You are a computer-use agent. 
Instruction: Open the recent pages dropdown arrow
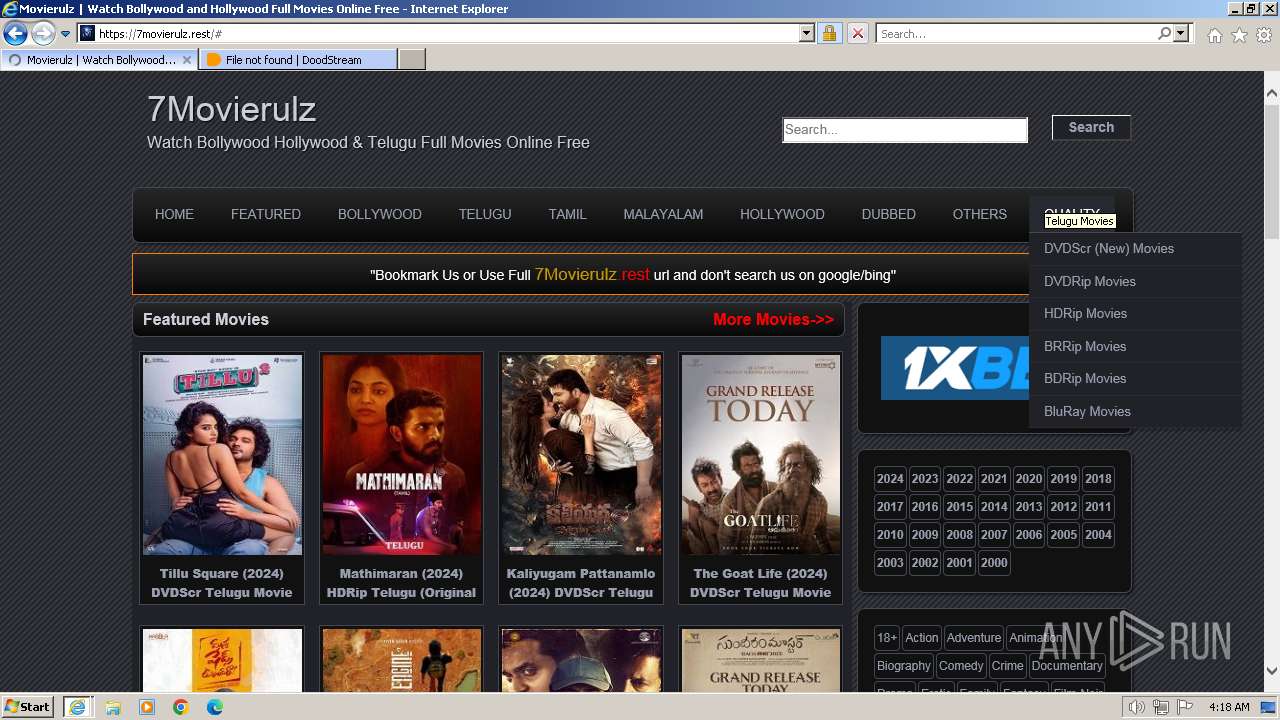pyautogui.click(x=65, y=34)
